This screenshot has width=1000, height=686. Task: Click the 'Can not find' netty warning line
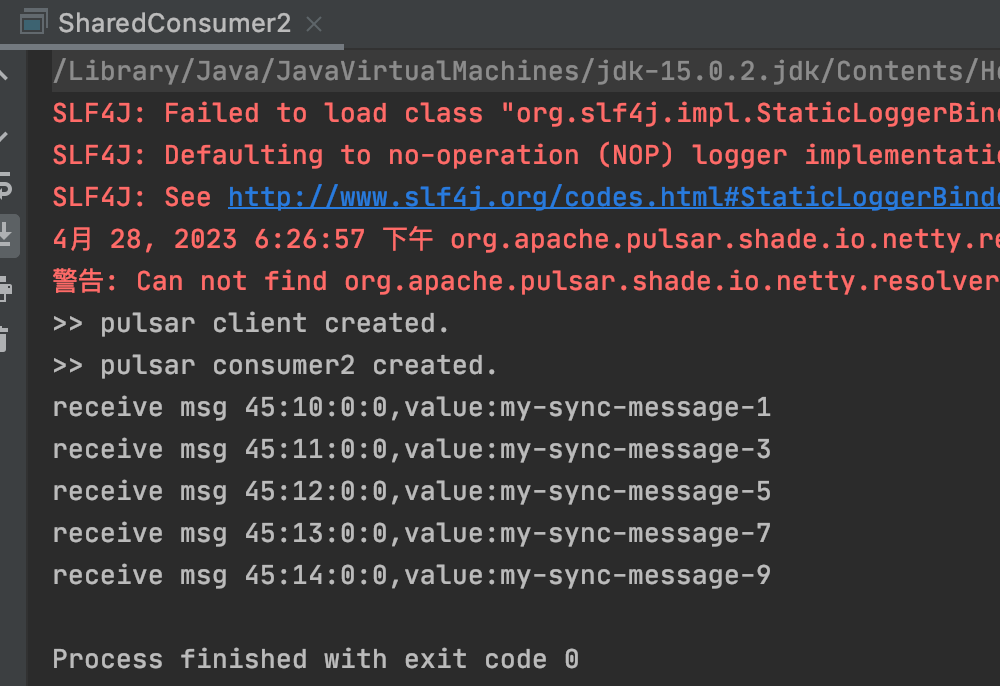526,282
